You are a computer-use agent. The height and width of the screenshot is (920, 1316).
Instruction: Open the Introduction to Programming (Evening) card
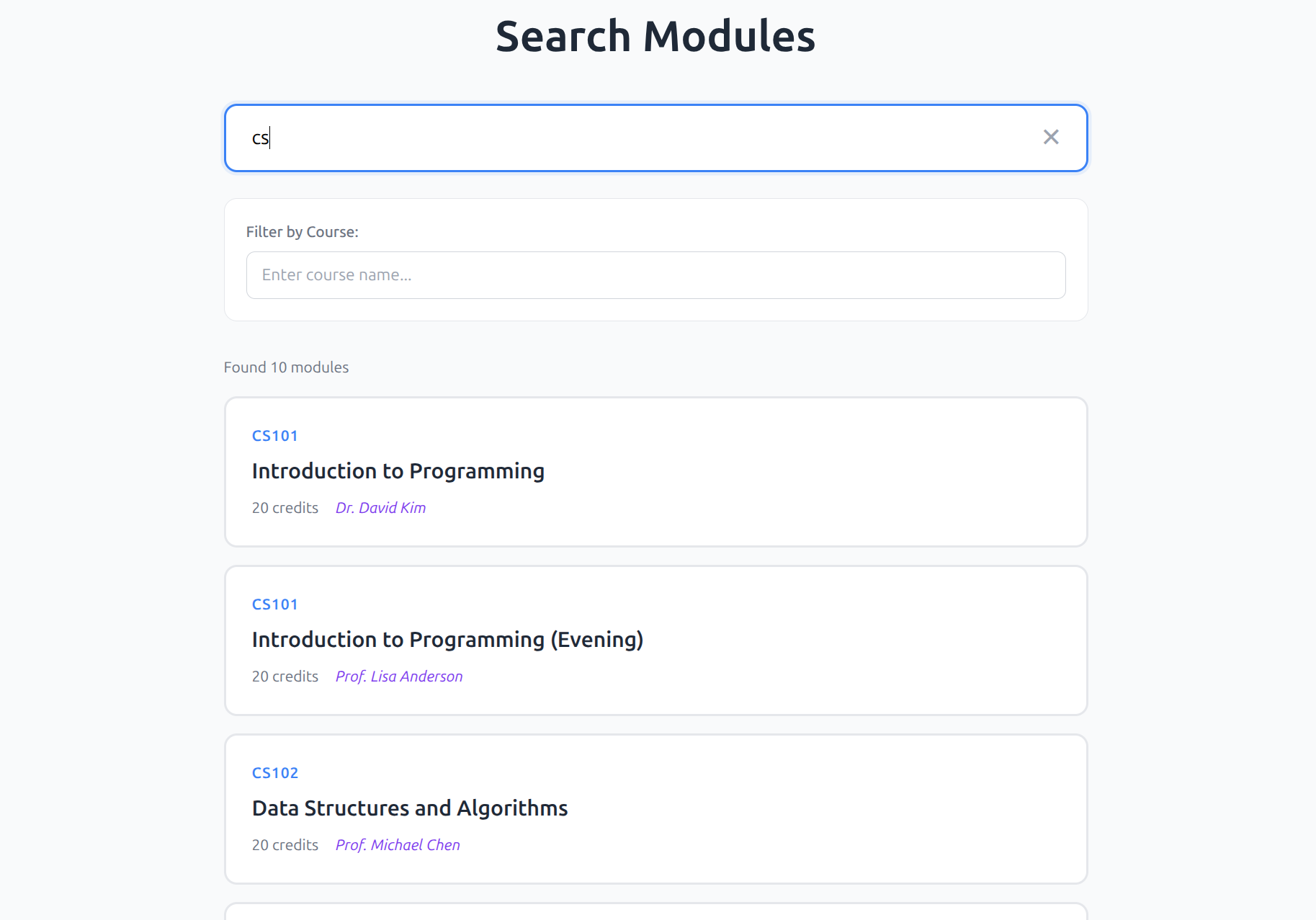(x=828, y=640)
